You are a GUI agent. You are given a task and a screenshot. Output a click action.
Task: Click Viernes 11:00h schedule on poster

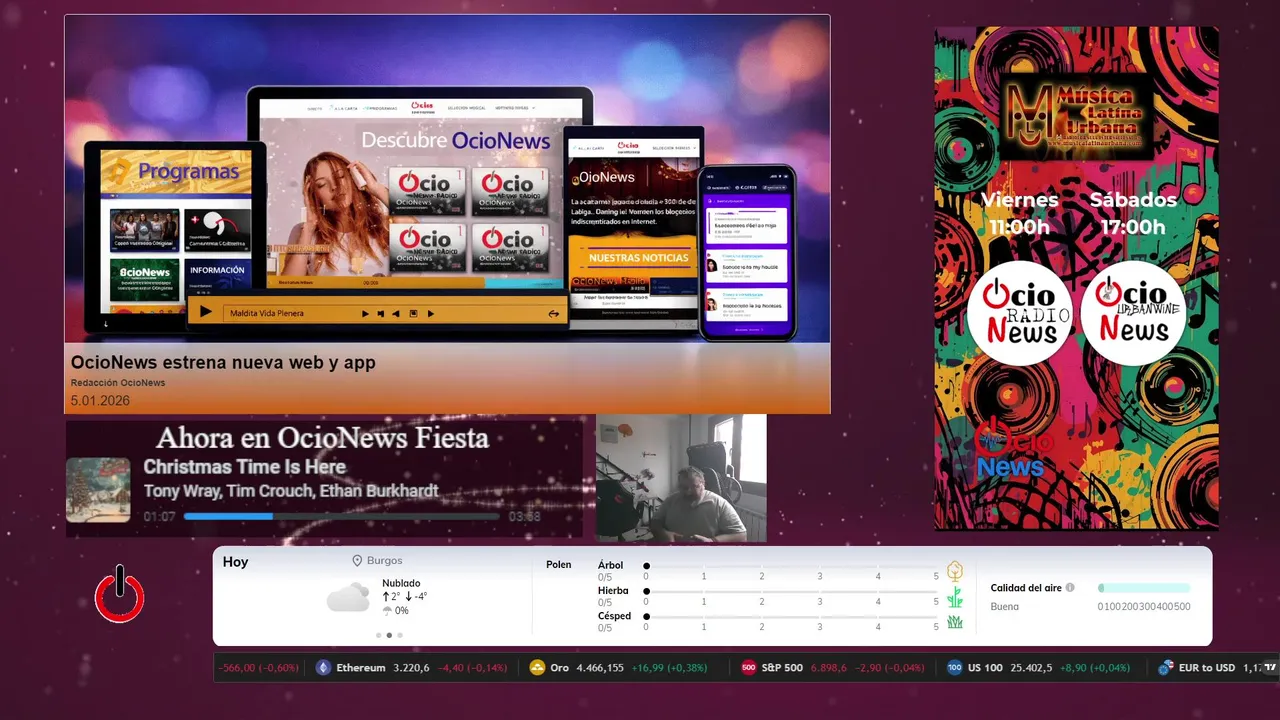click(x=1019, y=213)
